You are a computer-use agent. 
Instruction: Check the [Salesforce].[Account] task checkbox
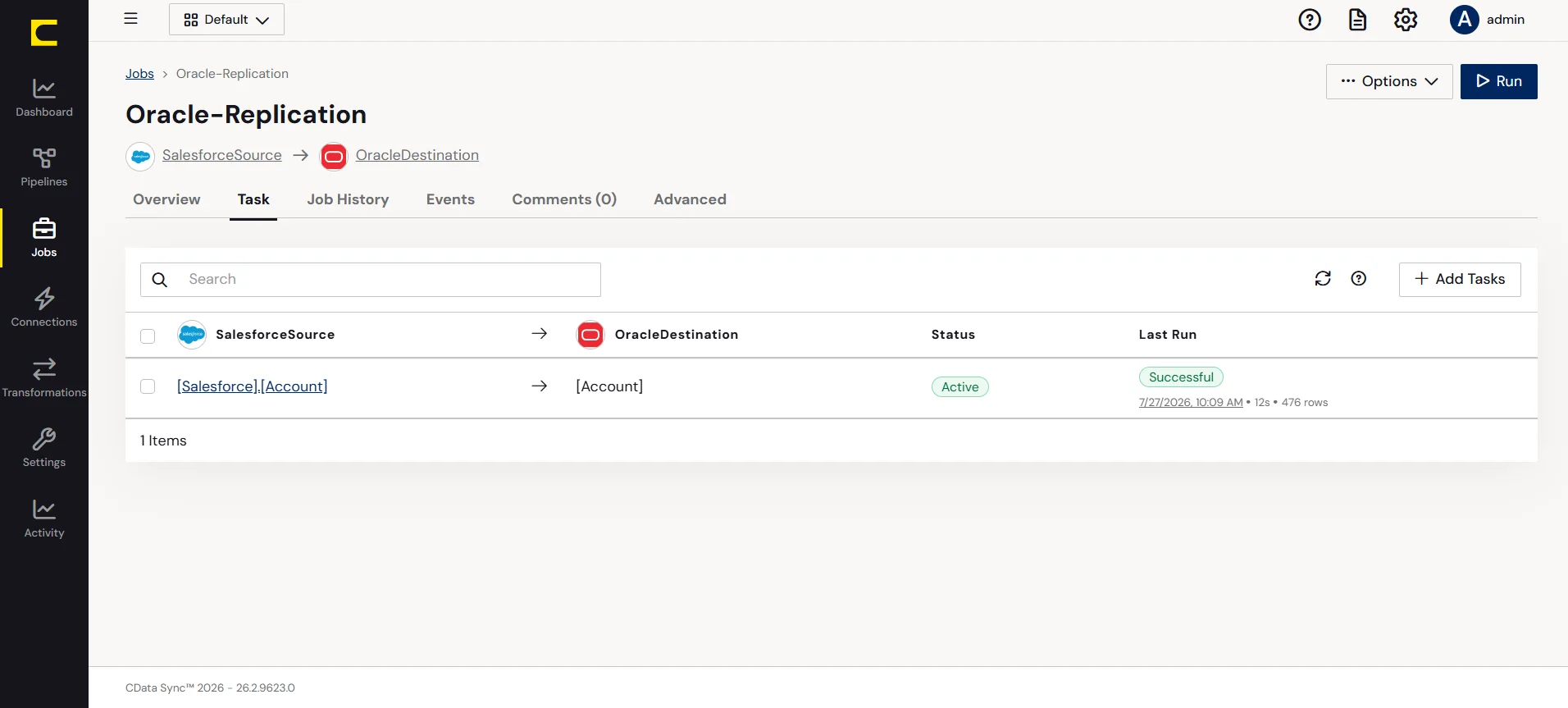148,386
